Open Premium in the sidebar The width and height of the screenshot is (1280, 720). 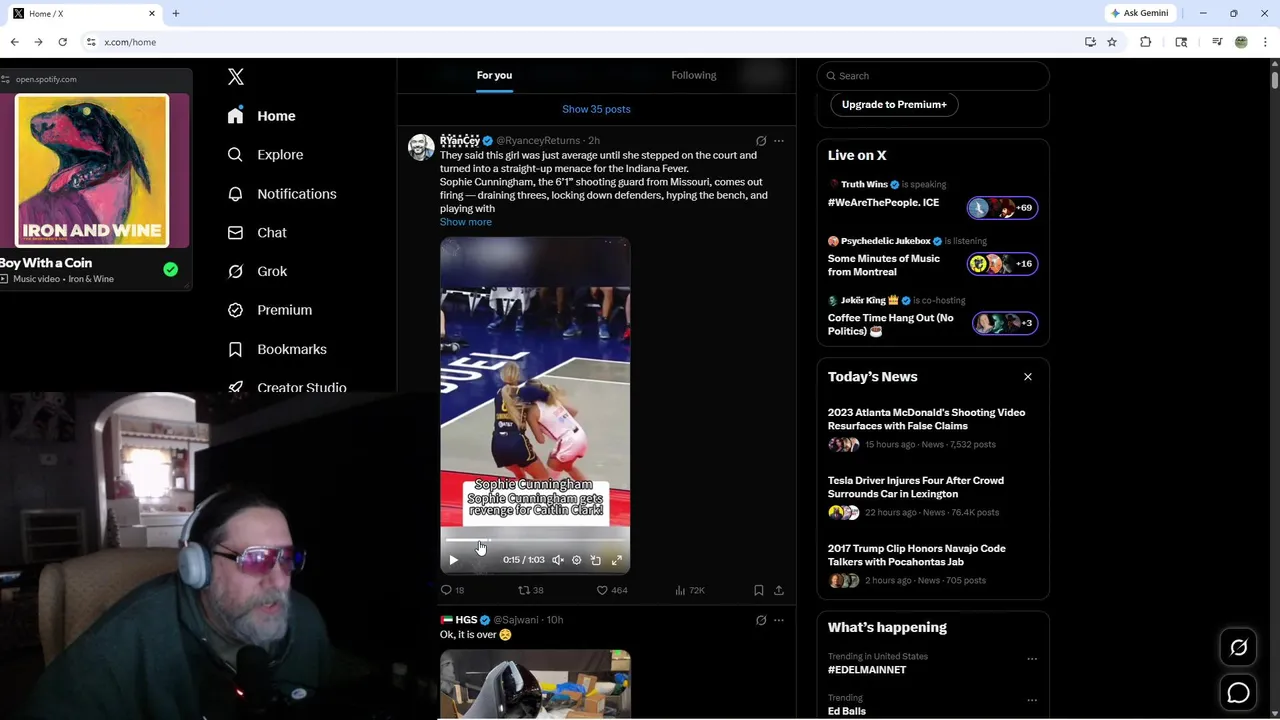[270, 310]
